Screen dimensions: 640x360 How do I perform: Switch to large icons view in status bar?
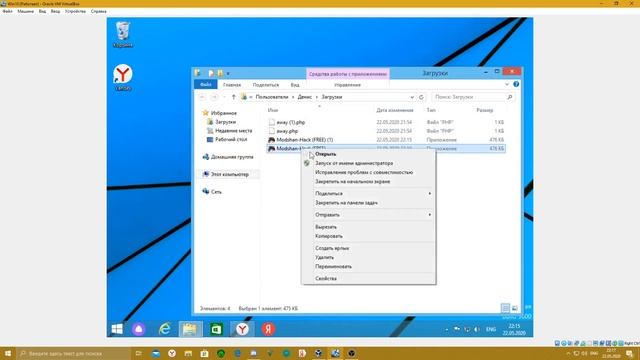pyautogui.click(x=514, y=308)
